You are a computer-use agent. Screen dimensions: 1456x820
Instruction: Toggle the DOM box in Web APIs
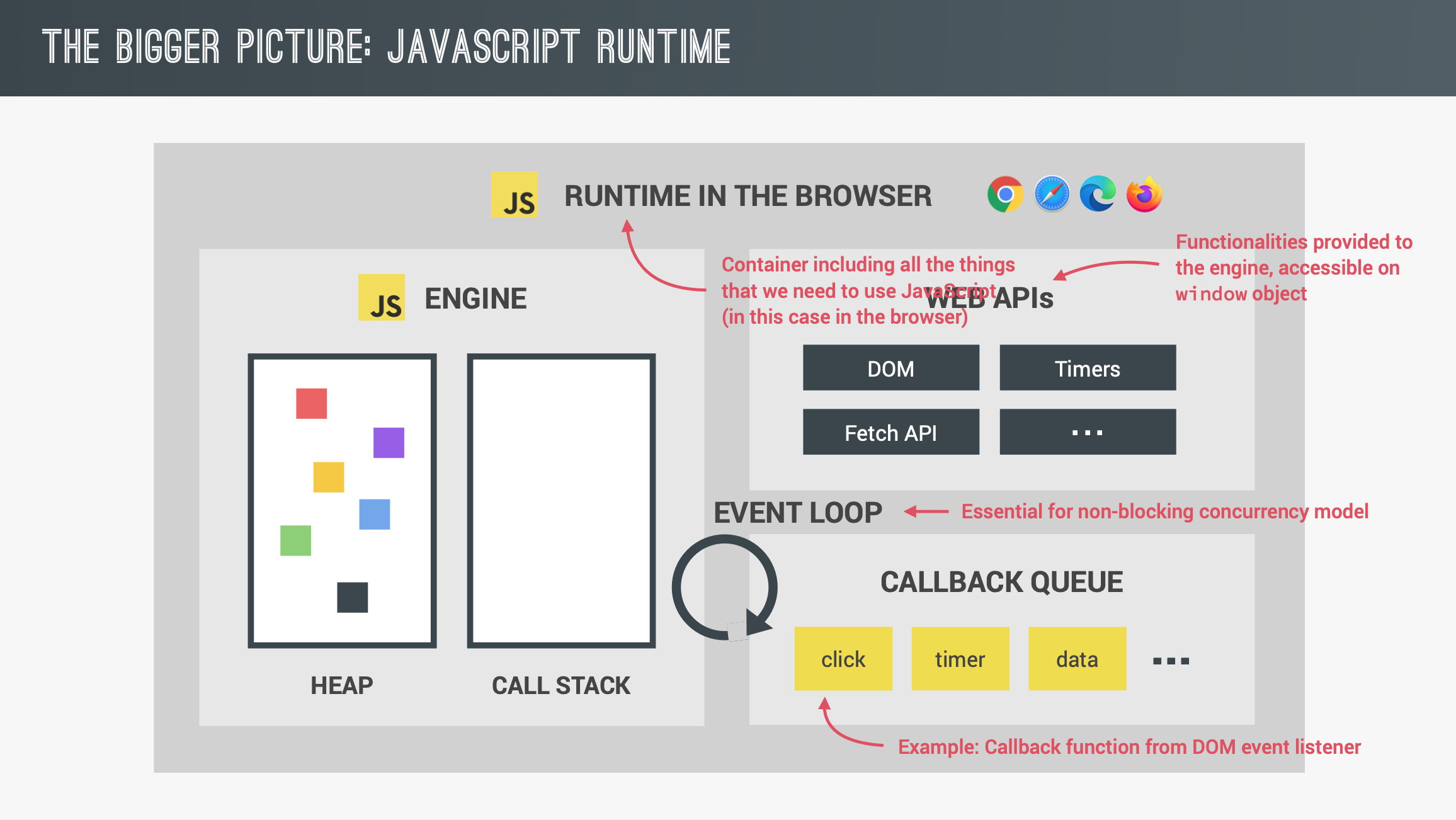pyautogui.click(x=890, y=368)
